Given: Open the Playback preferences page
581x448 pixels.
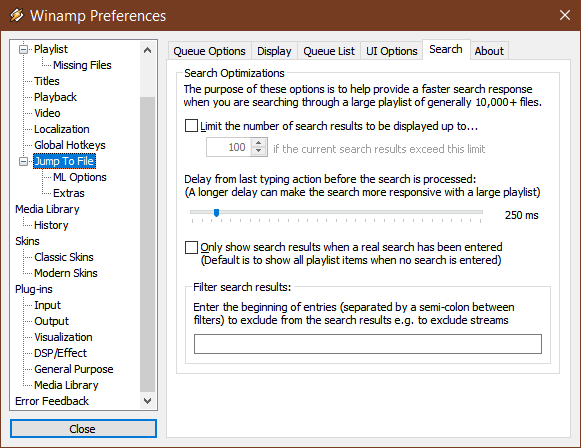Looking at the screenshot, I should 55,97.
